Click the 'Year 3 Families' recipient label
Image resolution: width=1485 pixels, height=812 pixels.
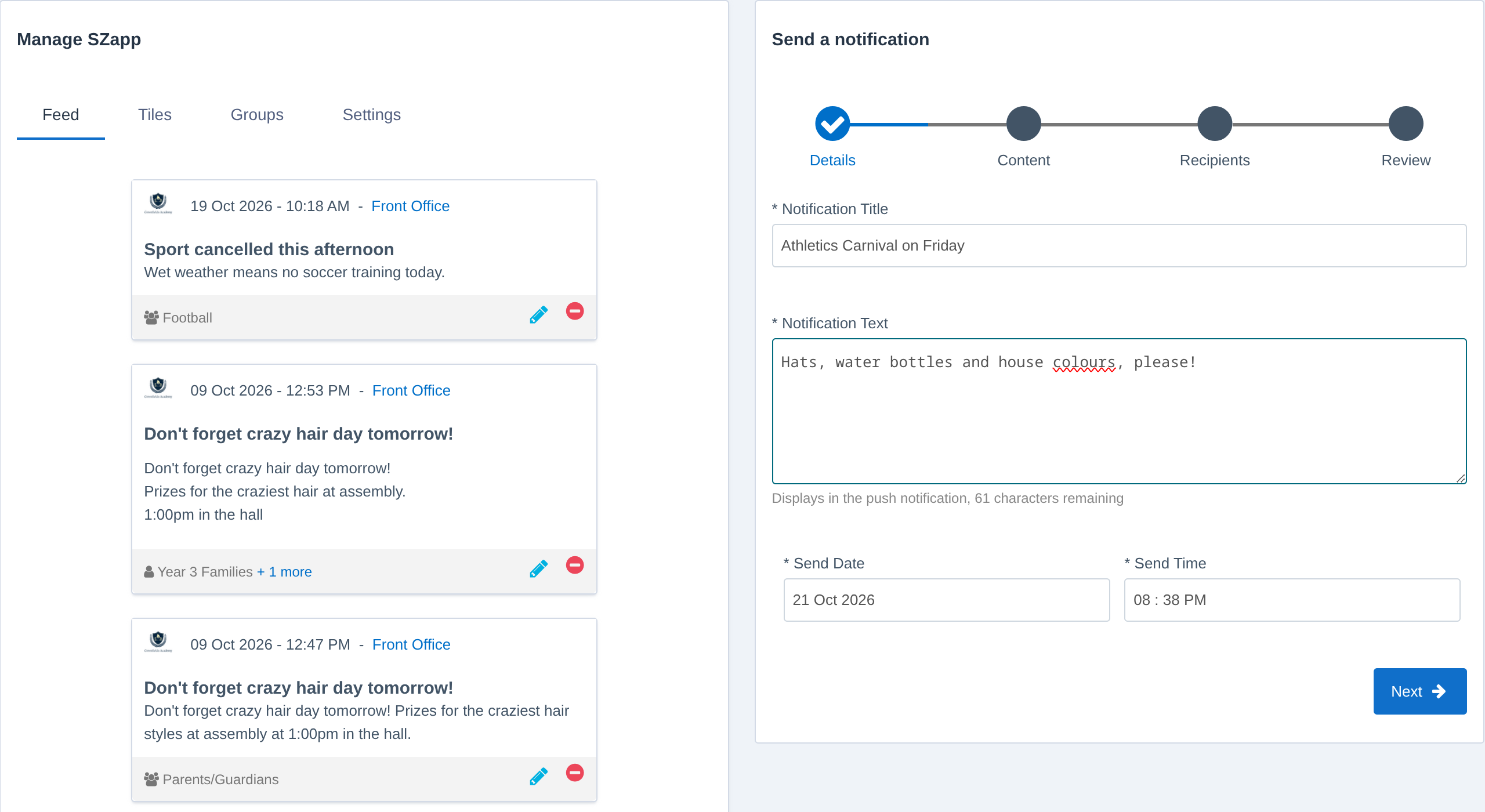point(205,572)
